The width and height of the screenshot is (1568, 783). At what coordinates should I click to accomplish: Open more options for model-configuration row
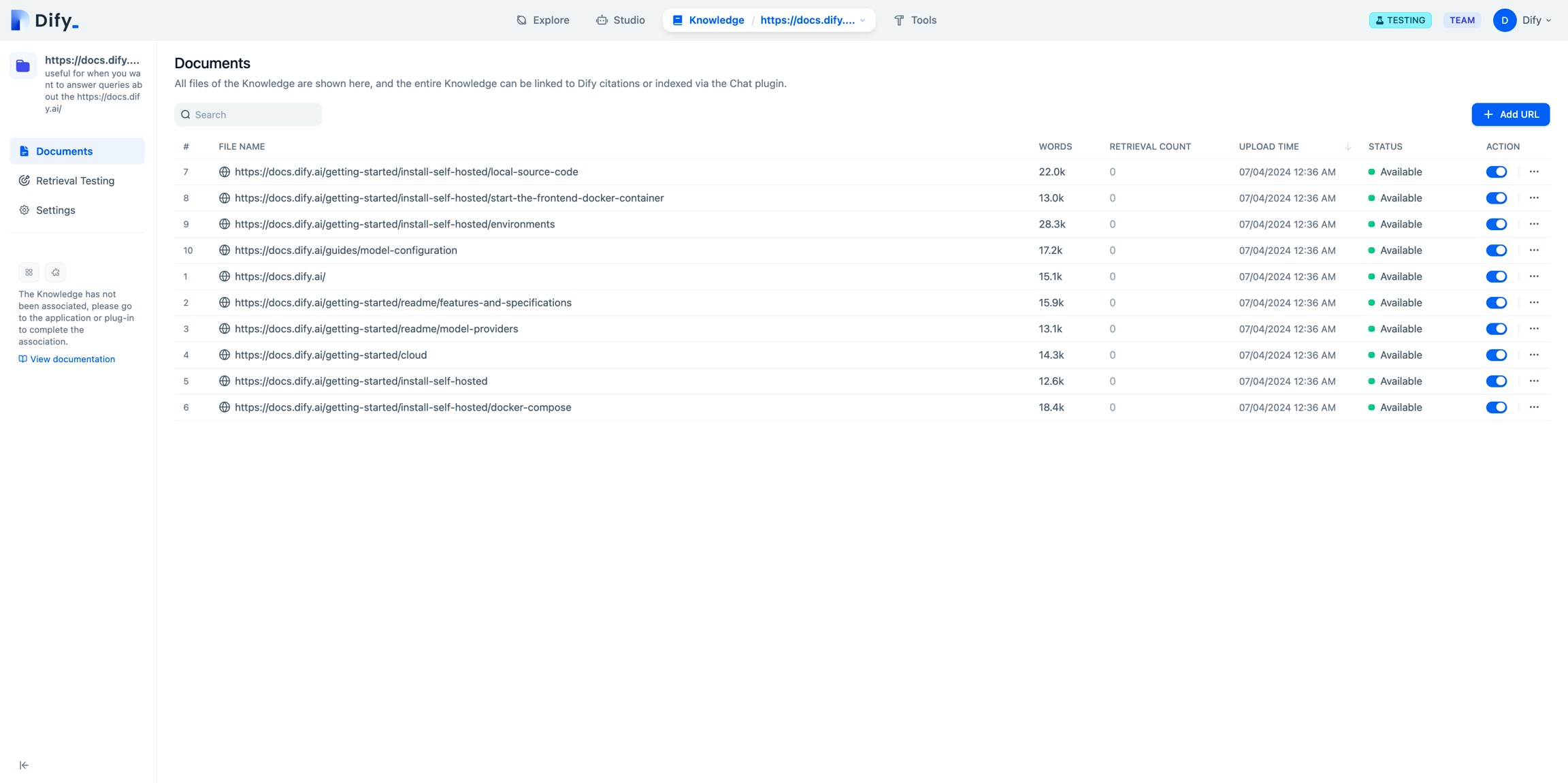pos(1534,250)
